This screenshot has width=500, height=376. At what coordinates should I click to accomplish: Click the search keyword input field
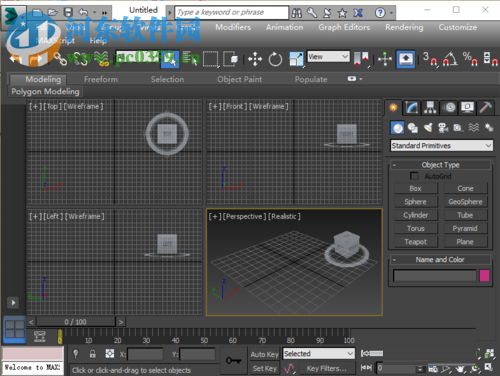click(x=232, y=13)
